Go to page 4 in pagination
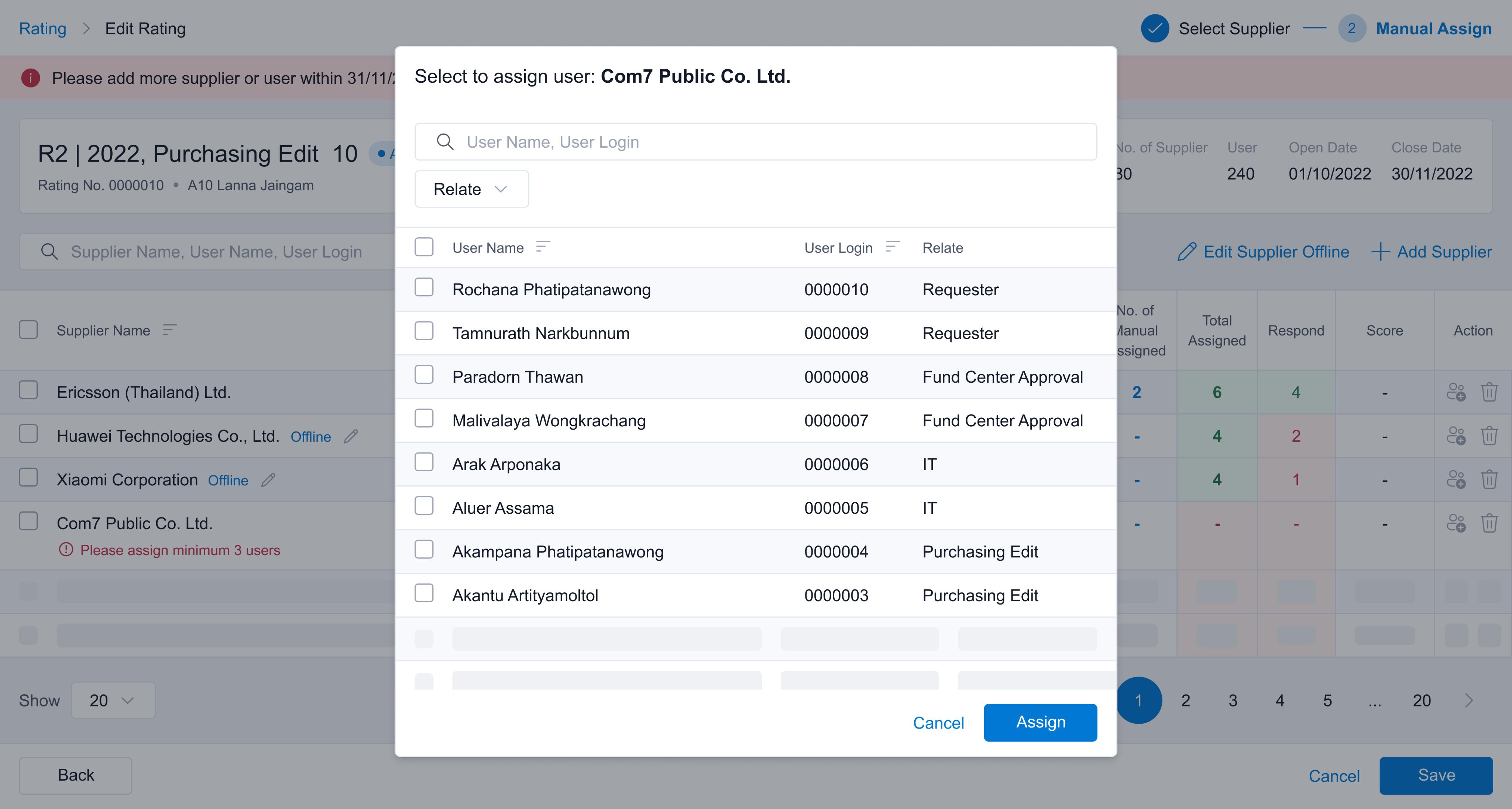The width and height of the screenshot is (1512, 809). (1280, 700)
